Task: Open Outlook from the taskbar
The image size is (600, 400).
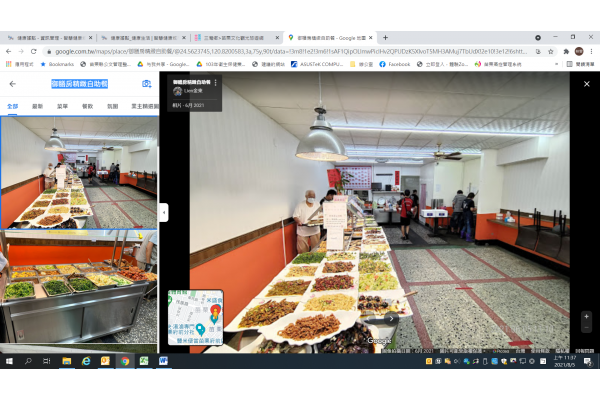Action: tap(105, 361)
